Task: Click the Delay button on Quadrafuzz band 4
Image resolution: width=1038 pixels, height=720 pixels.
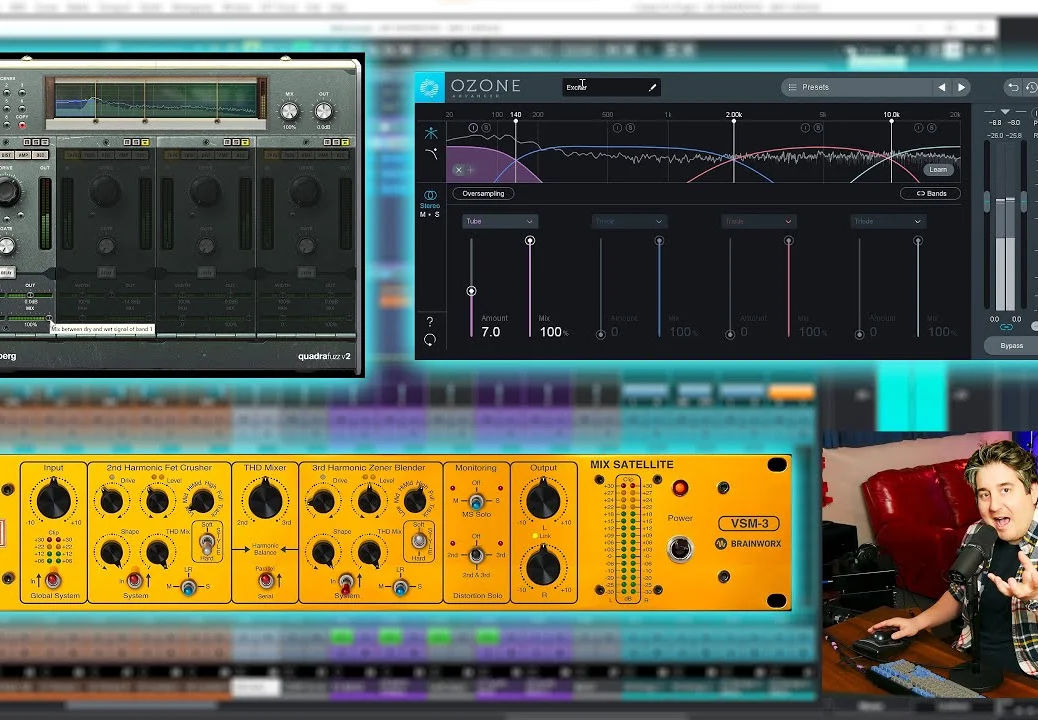Action: [306, 272]
